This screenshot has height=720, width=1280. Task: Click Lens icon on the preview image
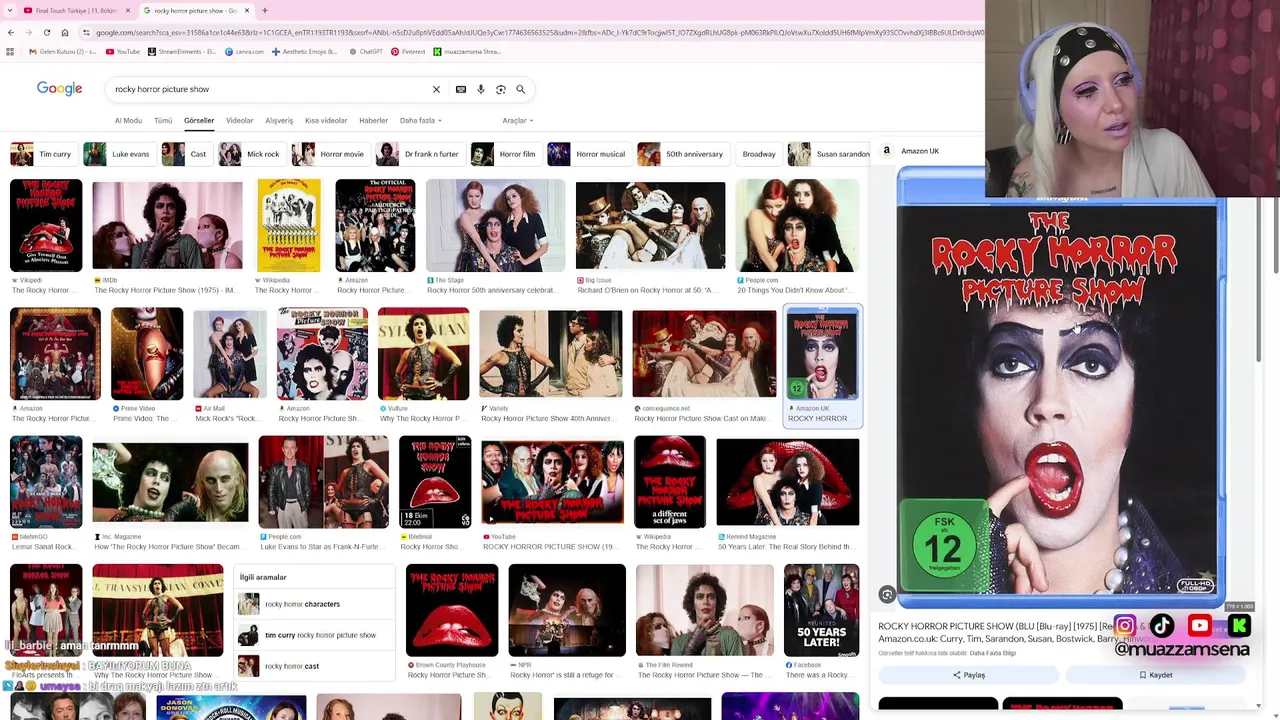click(x=887, y=595)
